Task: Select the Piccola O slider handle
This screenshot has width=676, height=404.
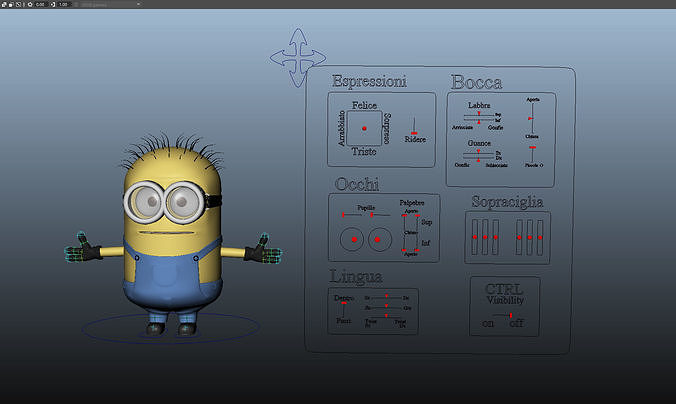Action: tap(532, 147)
